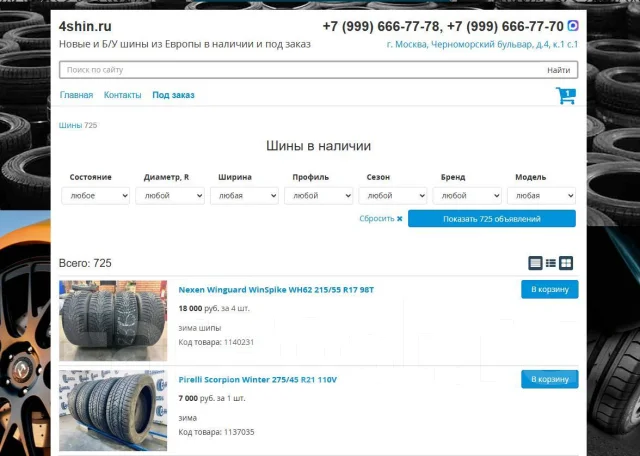Click Показать 725 объявлений button
The width and height of the screenshot is (640, 456).
coord(492,219)
